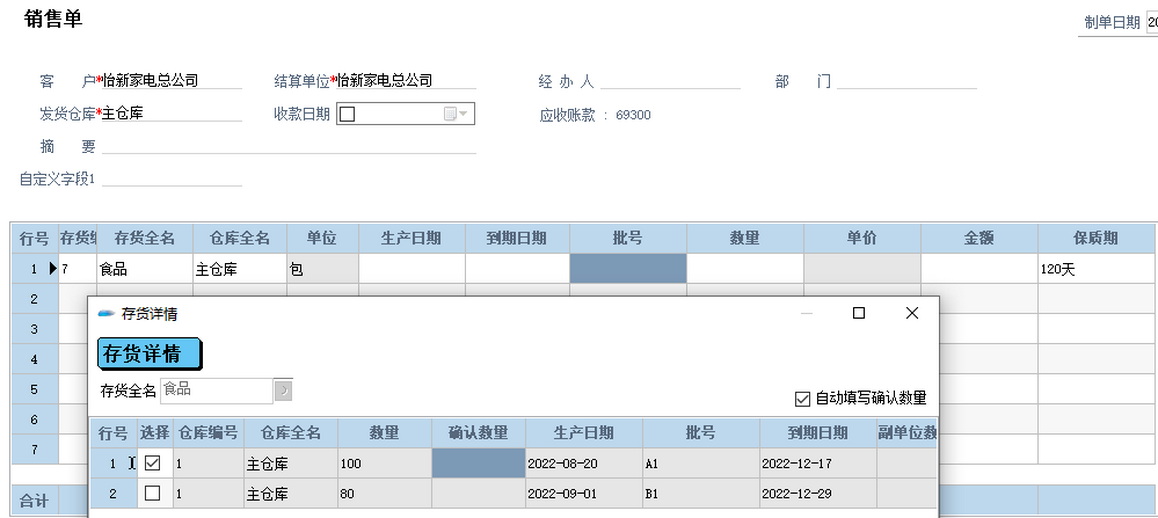Click the lookup button beside 存货全名 field

(283, 390)
